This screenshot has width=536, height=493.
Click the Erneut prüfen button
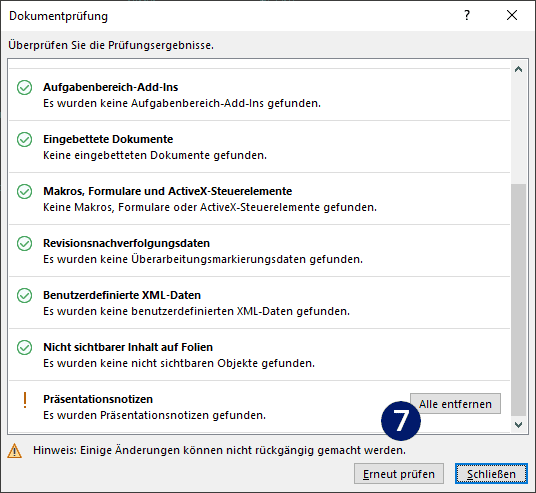tap(399, 474)
